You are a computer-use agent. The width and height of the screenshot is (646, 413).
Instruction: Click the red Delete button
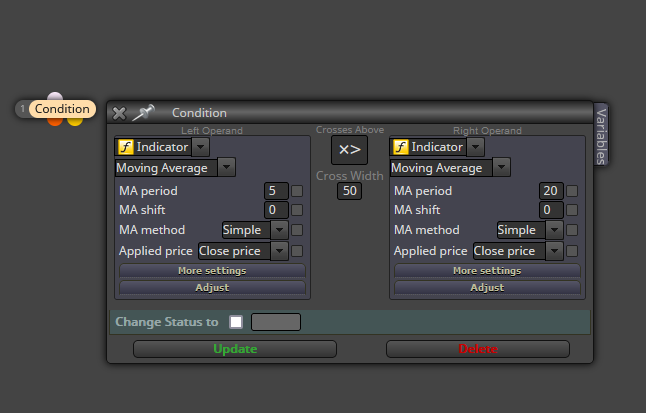[478, 349]
